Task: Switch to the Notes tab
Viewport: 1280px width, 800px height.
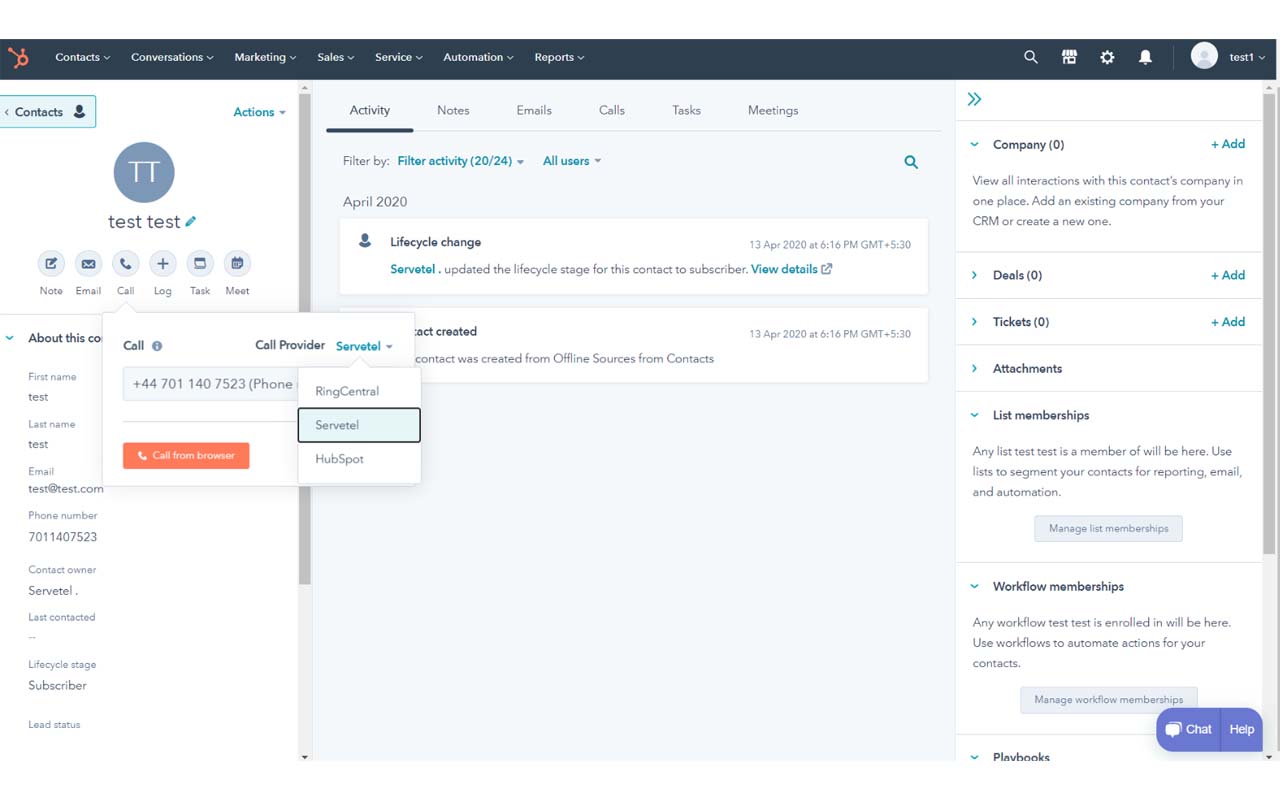Action: pyautogui.click(x=453, y=110)
